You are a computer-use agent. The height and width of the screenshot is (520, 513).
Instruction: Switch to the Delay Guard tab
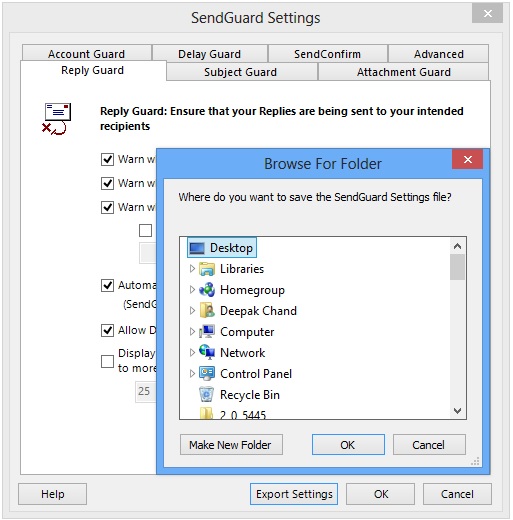210,54
